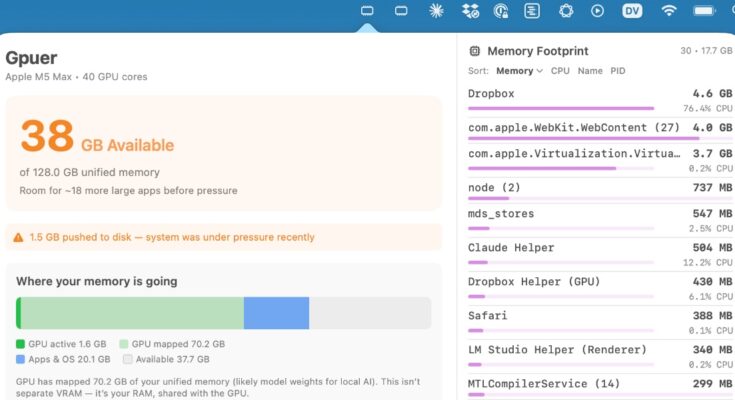
Task: Select the Dropbox process row
Action: pyautogui.click(x=600, y=98)
